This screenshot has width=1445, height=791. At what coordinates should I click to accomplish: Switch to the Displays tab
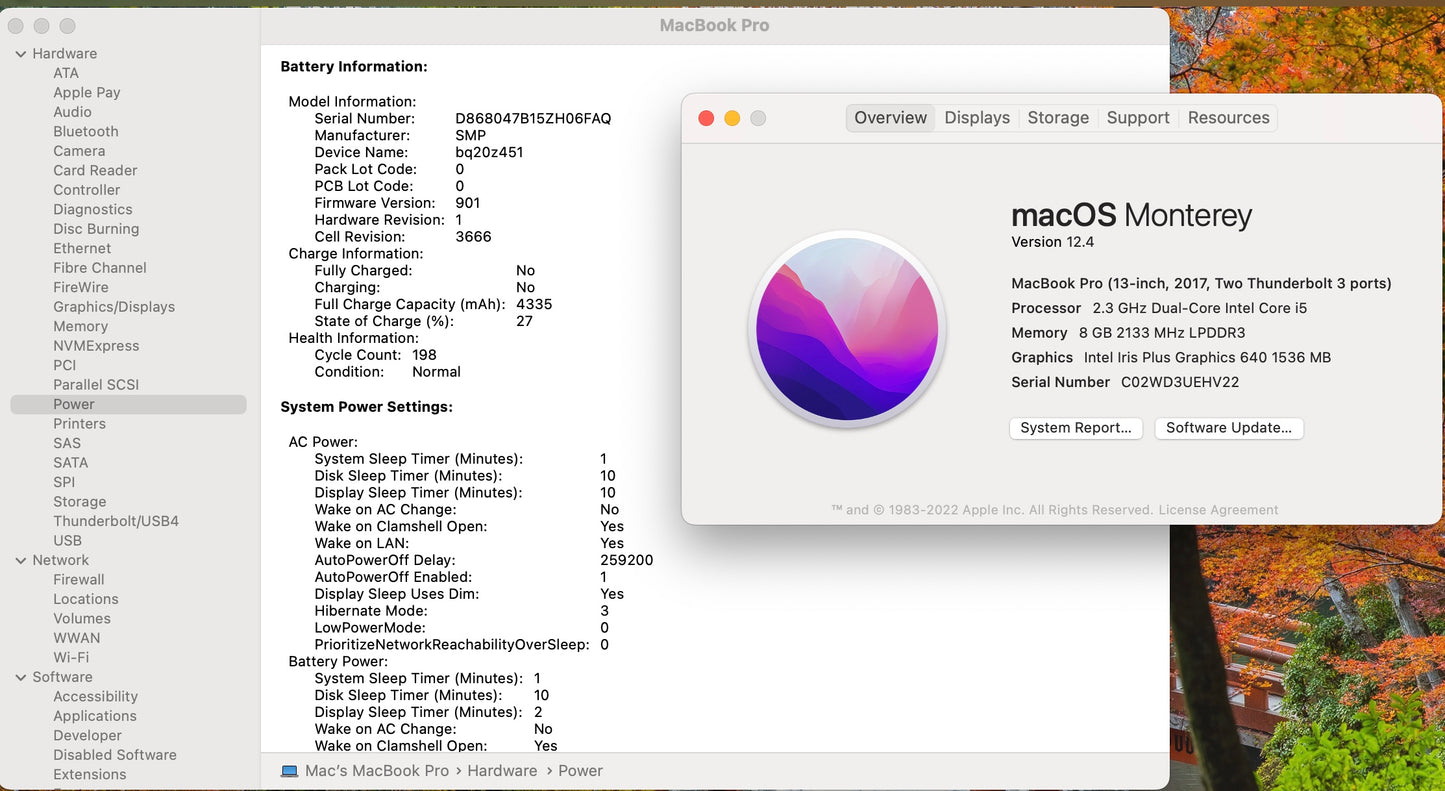click(976, 118)
